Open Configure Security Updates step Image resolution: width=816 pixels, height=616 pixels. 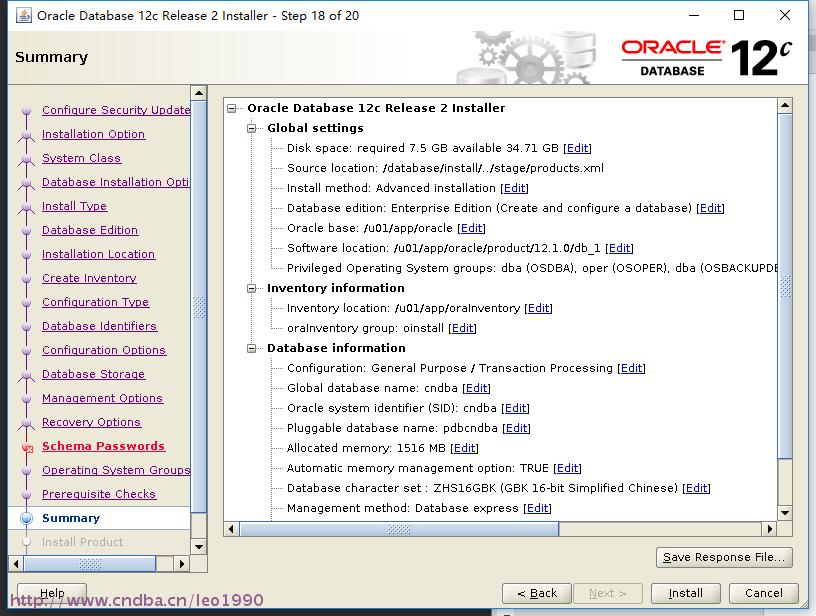[x=116, y=110]
